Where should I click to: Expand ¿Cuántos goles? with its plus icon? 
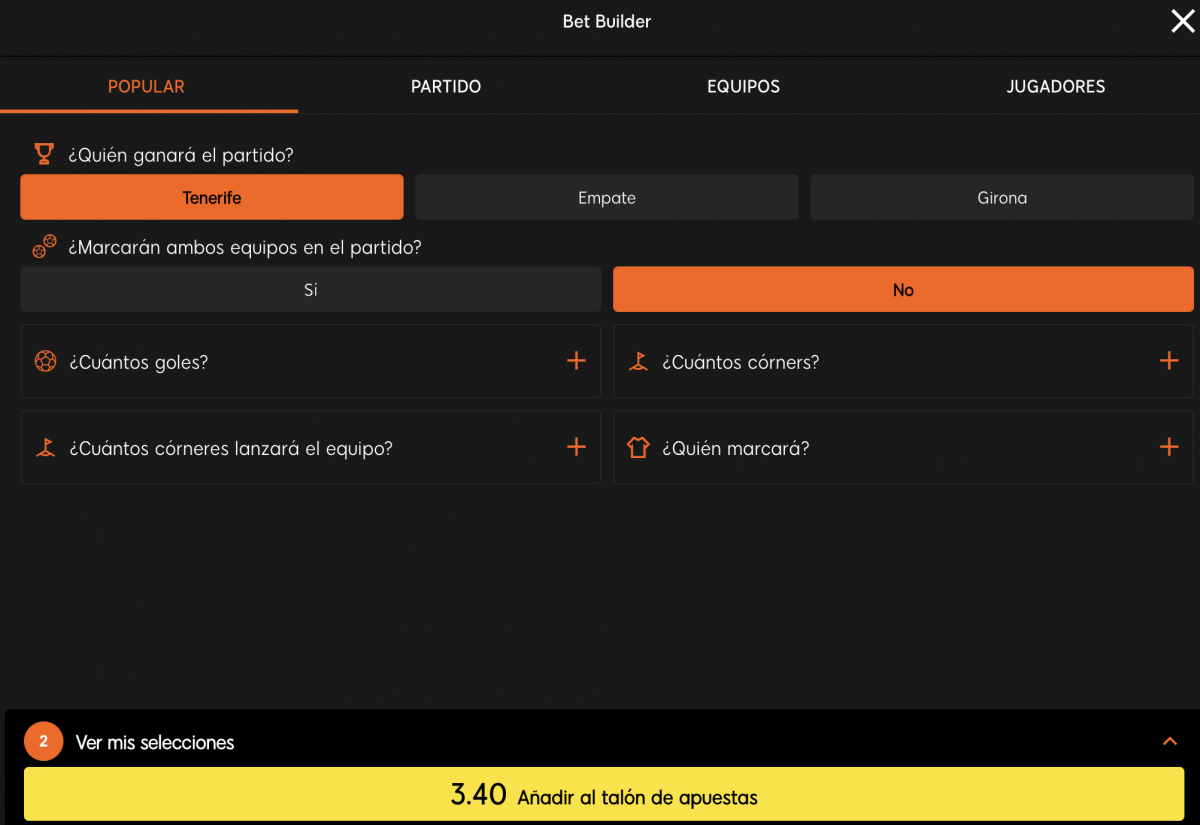(576, 361)
